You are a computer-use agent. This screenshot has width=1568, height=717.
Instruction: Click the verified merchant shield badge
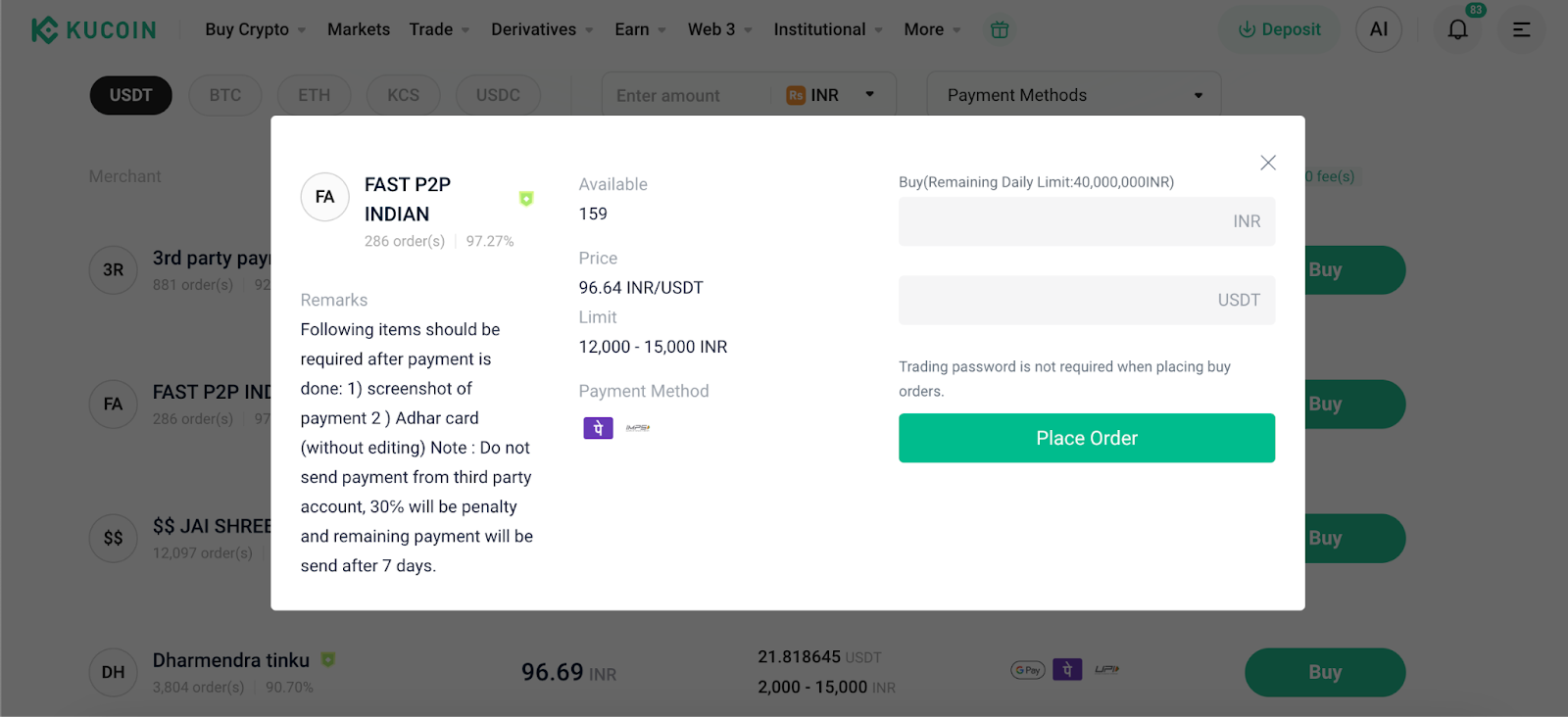pyautogui.click(x=526, y=199)
